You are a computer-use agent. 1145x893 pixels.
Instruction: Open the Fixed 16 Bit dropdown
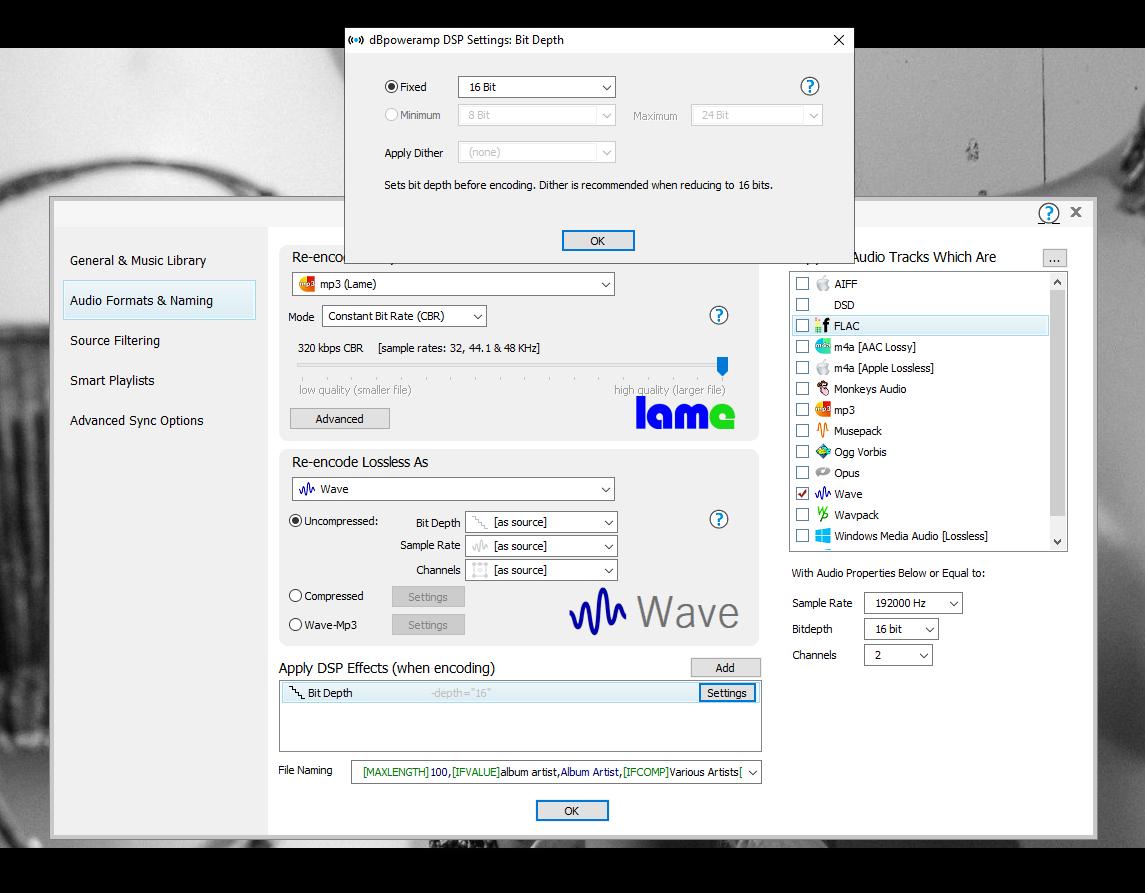tap(536, 87)
